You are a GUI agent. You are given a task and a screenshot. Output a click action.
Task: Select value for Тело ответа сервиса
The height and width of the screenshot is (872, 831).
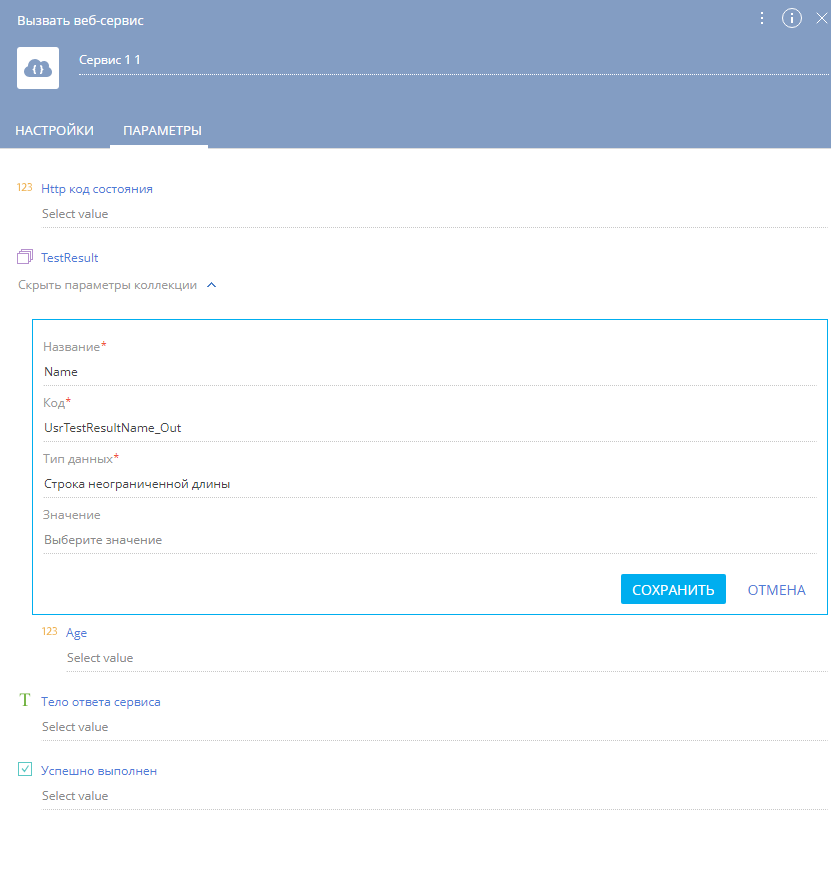[434, 727]
